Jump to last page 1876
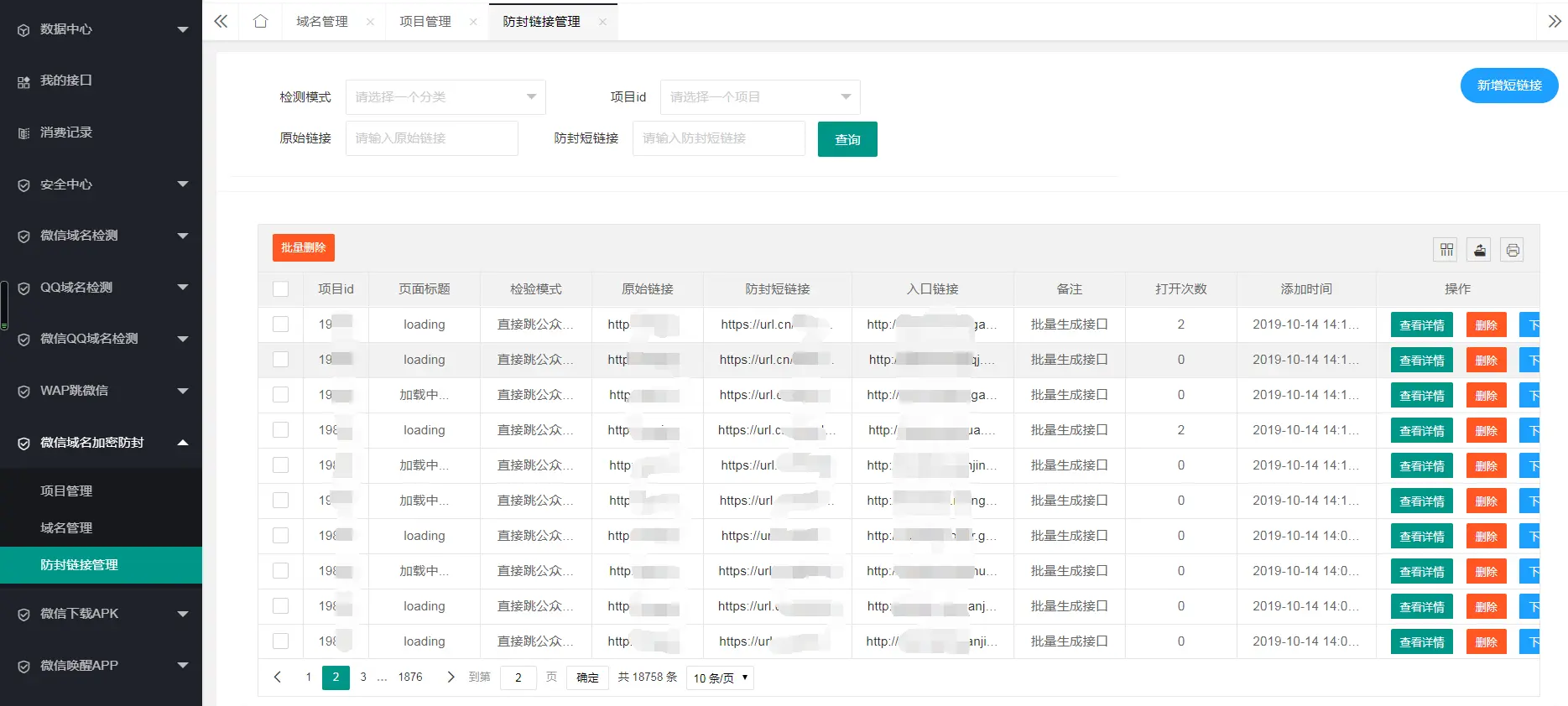The height and width of the screenshot is (706, 1568). point(410,677)
